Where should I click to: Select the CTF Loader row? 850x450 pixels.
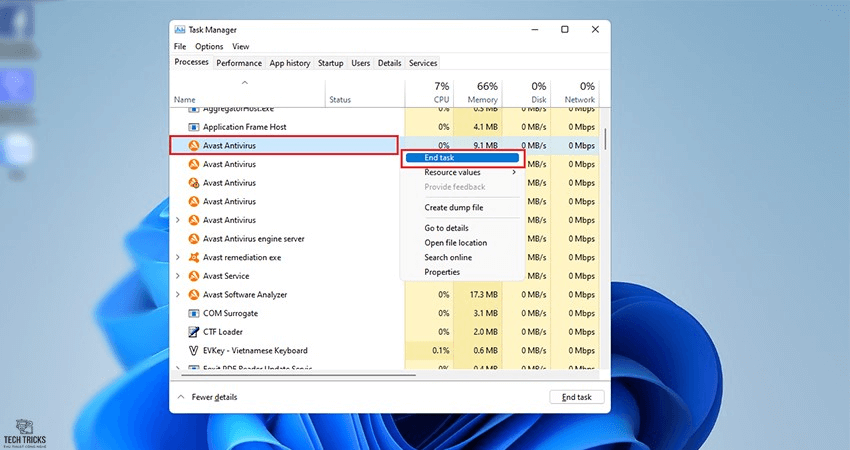385,332
